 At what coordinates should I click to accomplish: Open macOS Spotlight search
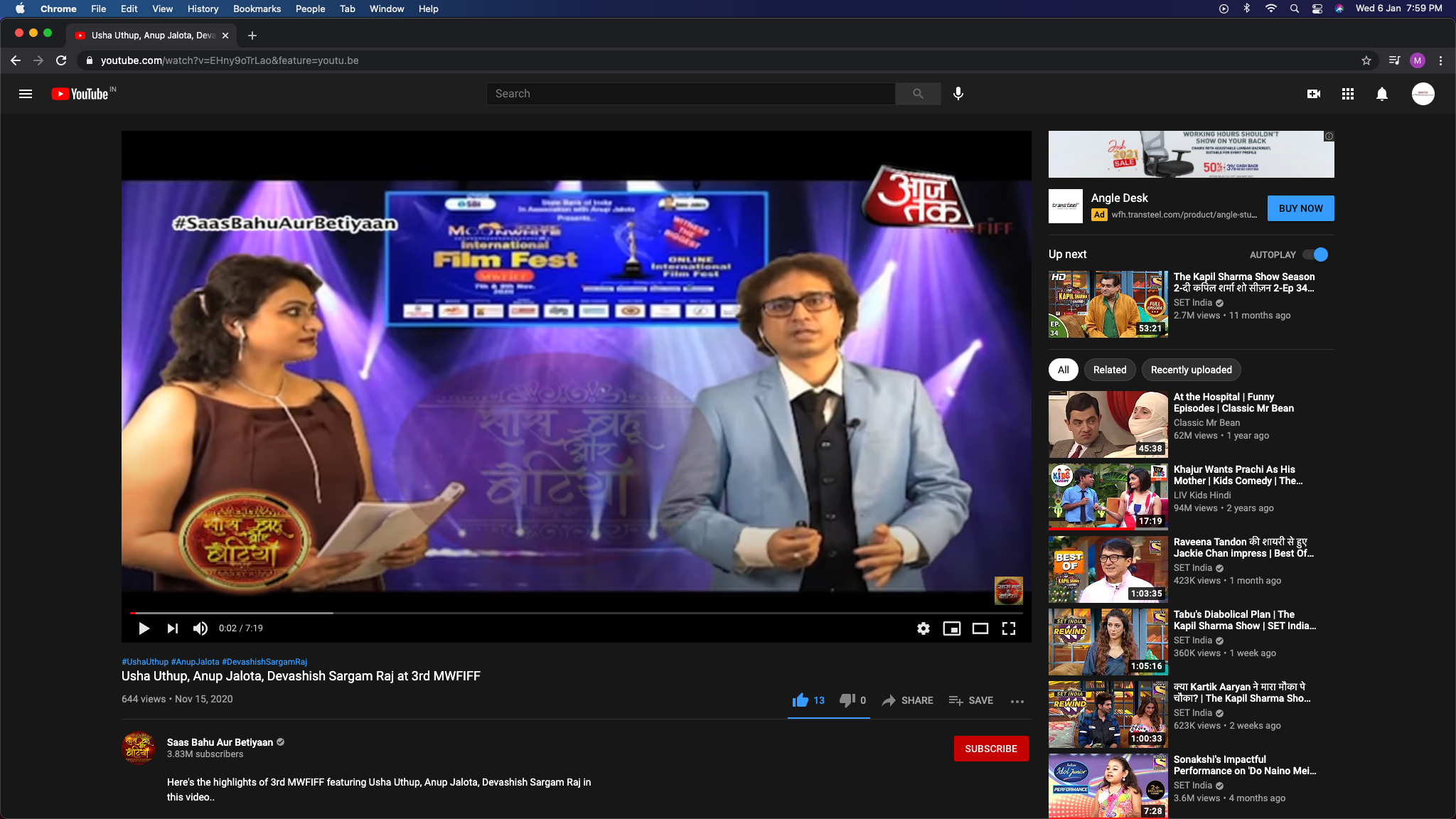[1294, 9]
